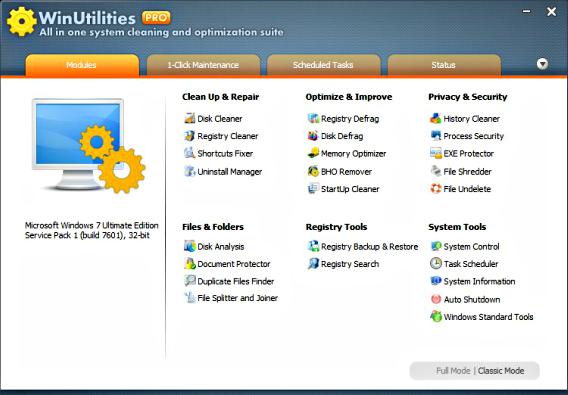This screenshot has height=395, width=568.
Task: Click the System Control icon
Action: pos(436,246)
